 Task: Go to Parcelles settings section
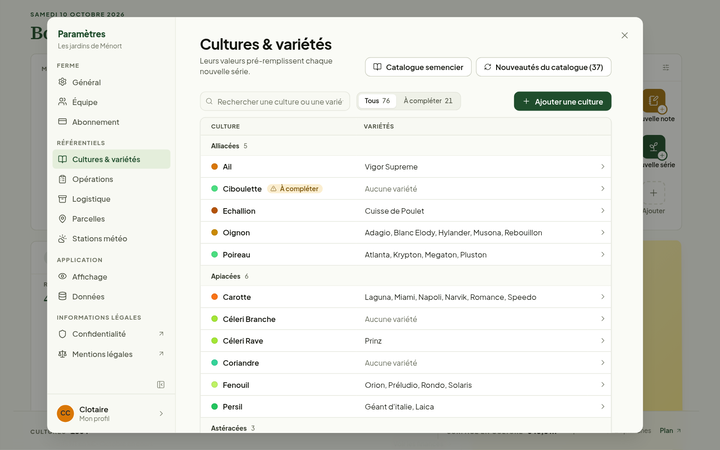point(111,219)
